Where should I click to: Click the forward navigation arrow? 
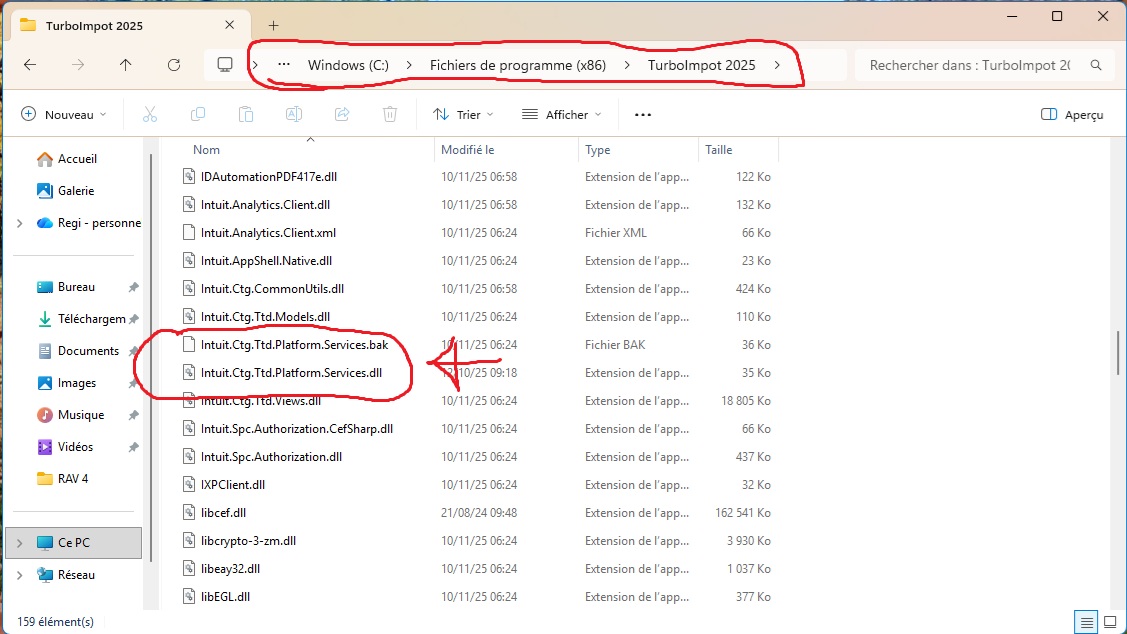pos(78,65)
